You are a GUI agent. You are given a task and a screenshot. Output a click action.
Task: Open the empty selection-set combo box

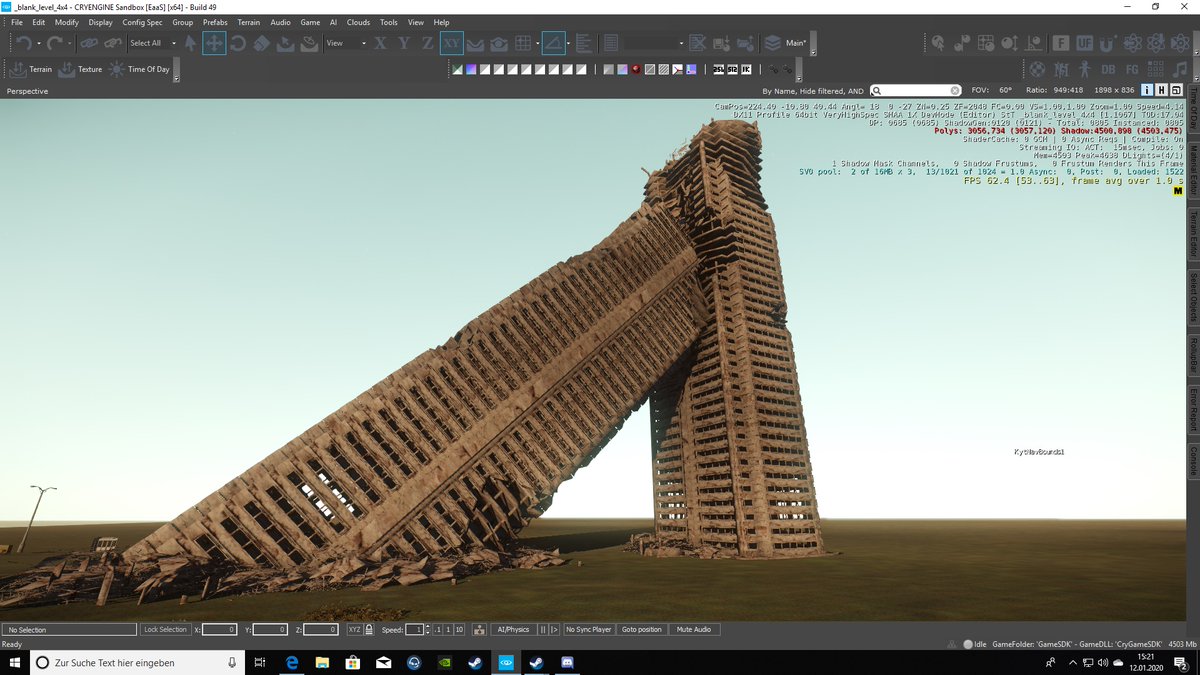654,43
